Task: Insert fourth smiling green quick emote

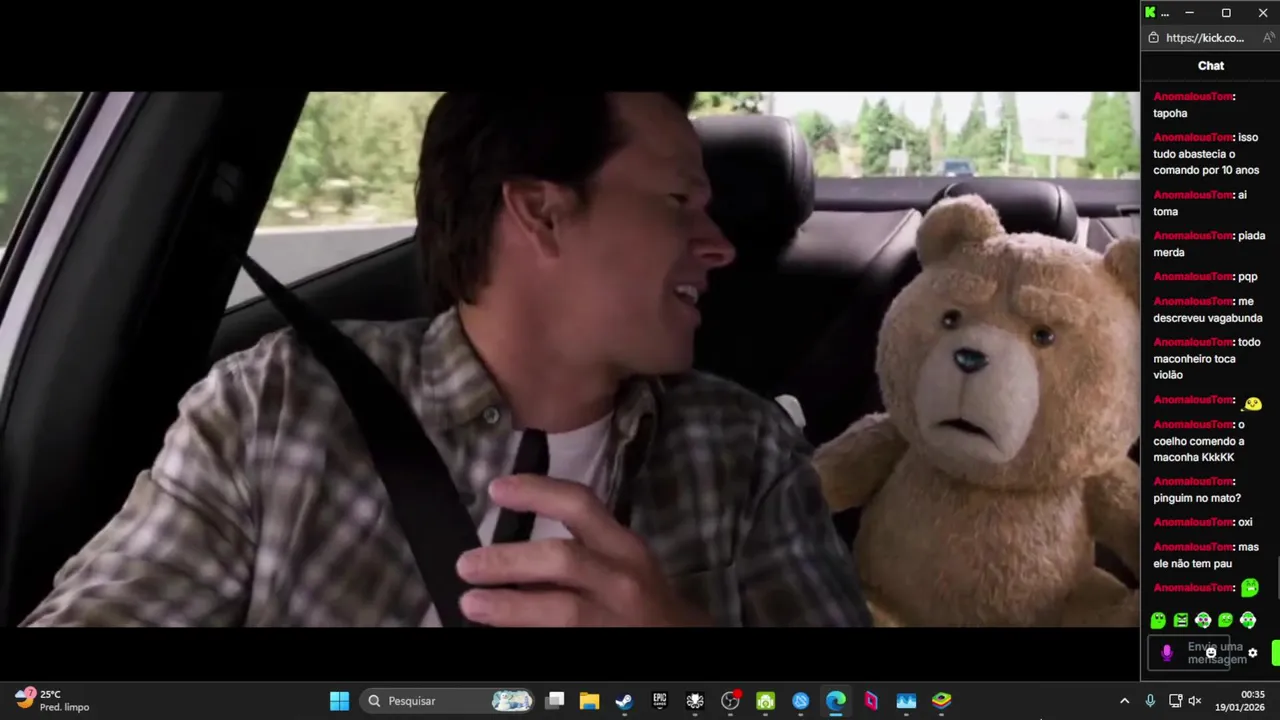Action: (x=1226, y=620)
